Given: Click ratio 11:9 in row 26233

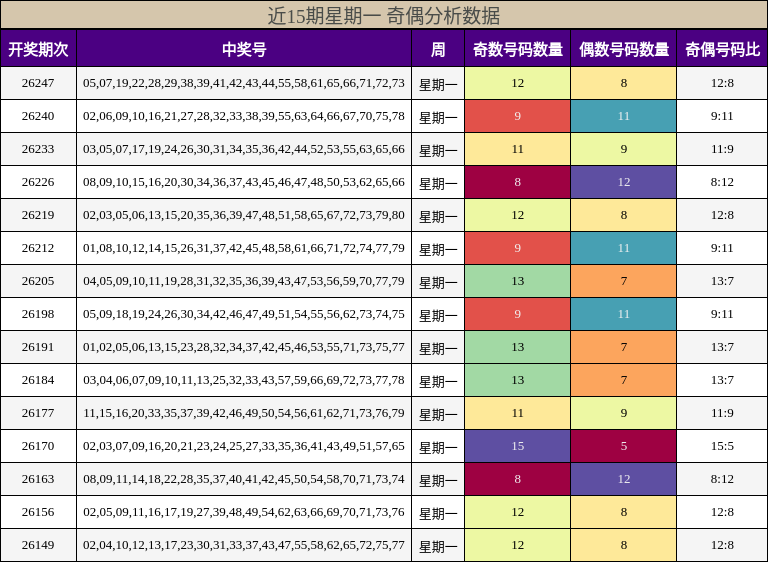Looking at the screenshot, I should click(722, 149).
